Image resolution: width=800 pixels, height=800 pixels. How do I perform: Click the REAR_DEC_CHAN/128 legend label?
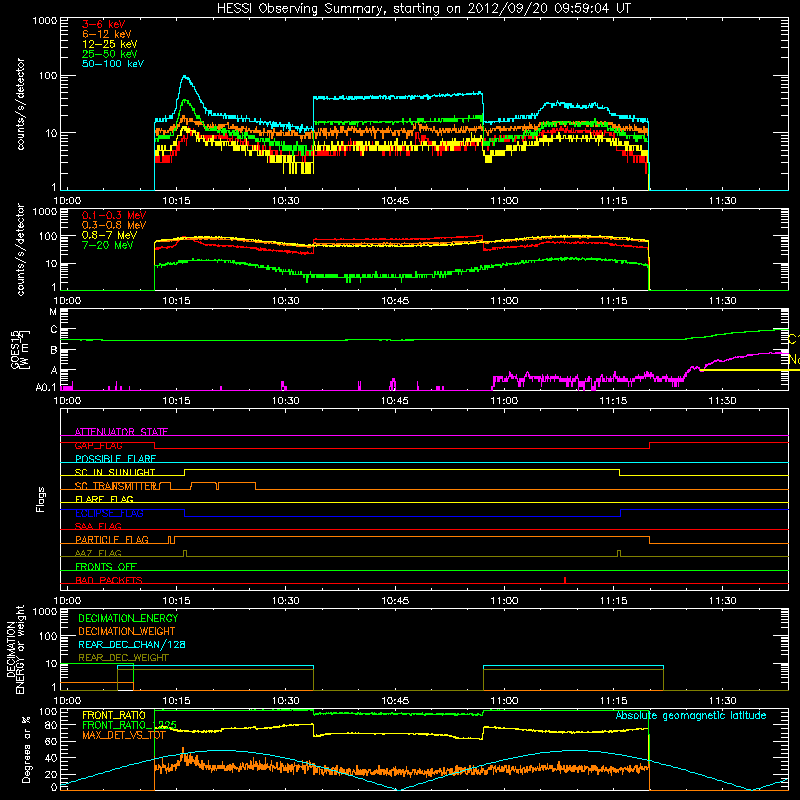[x=132, y=644]
